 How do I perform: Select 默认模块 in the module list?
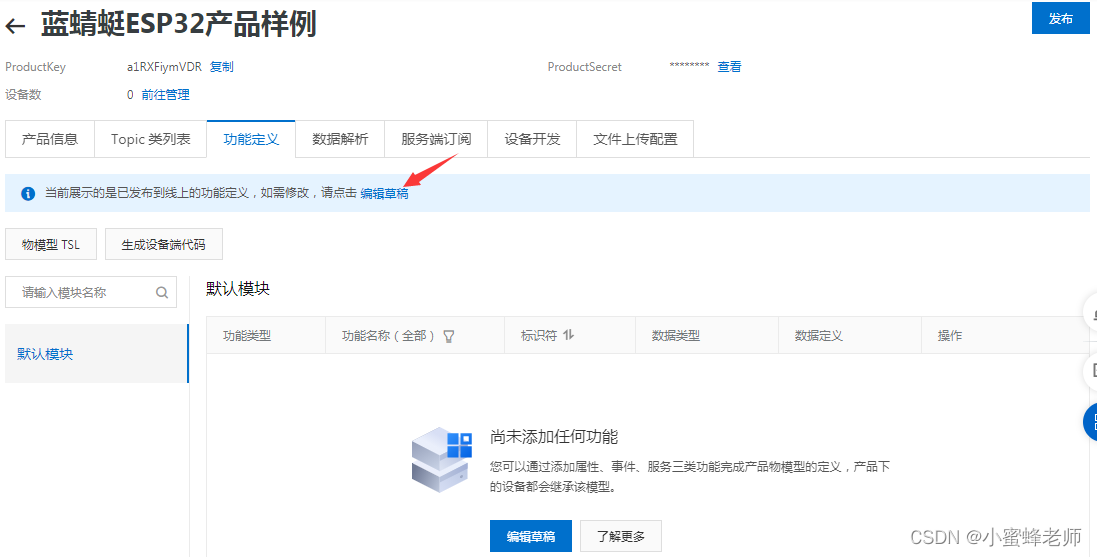[97, 353]
